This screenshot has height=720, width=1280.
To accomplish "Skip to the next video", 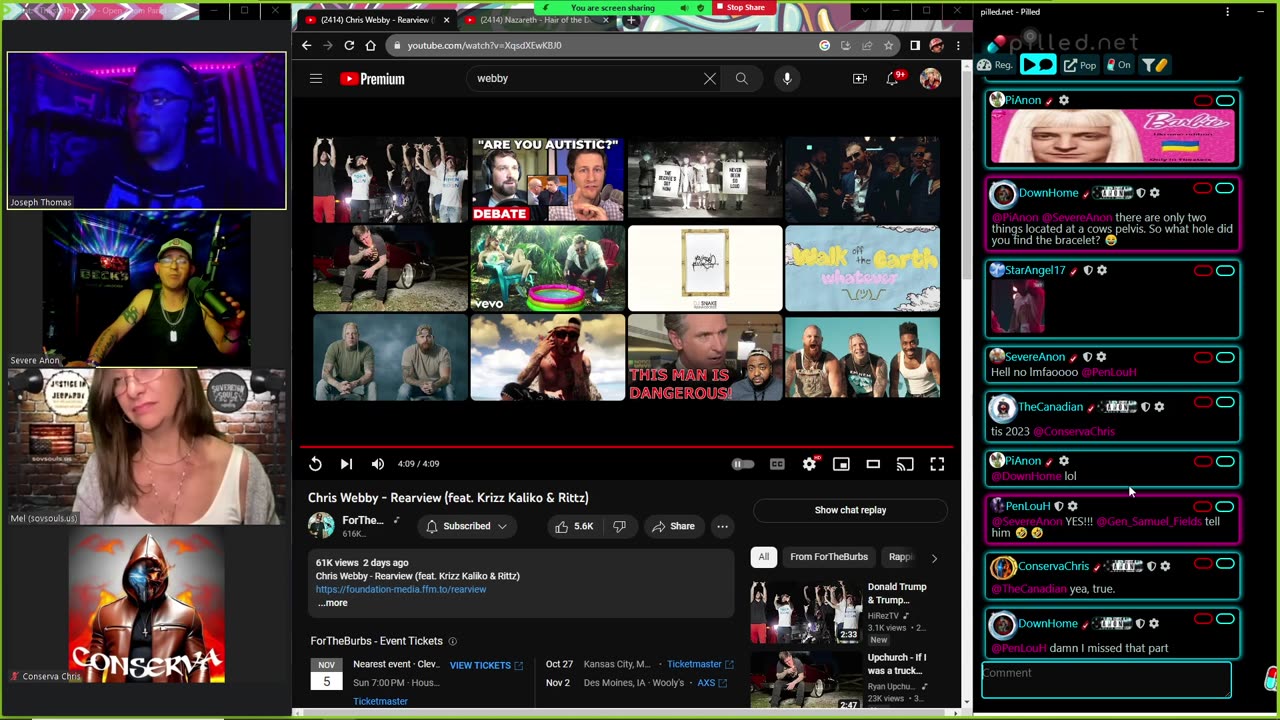I will point(346,464).
